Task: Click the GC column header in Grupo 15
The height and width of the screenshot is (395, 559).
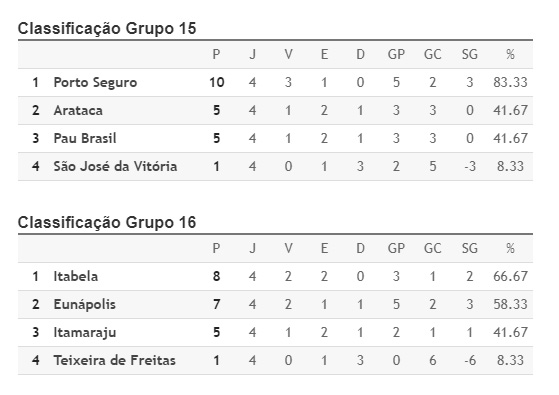Action: click(x=432, y=55)
